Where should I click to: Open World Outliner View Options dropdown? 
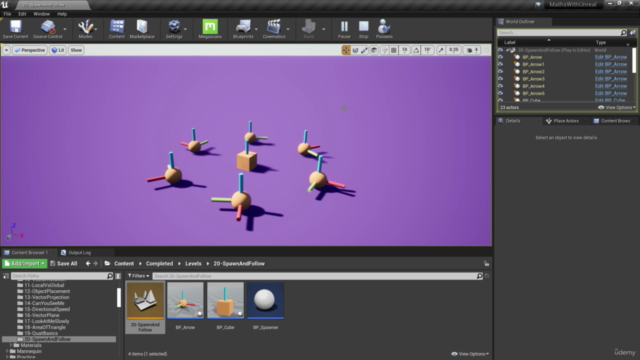(x=617, y=107)
